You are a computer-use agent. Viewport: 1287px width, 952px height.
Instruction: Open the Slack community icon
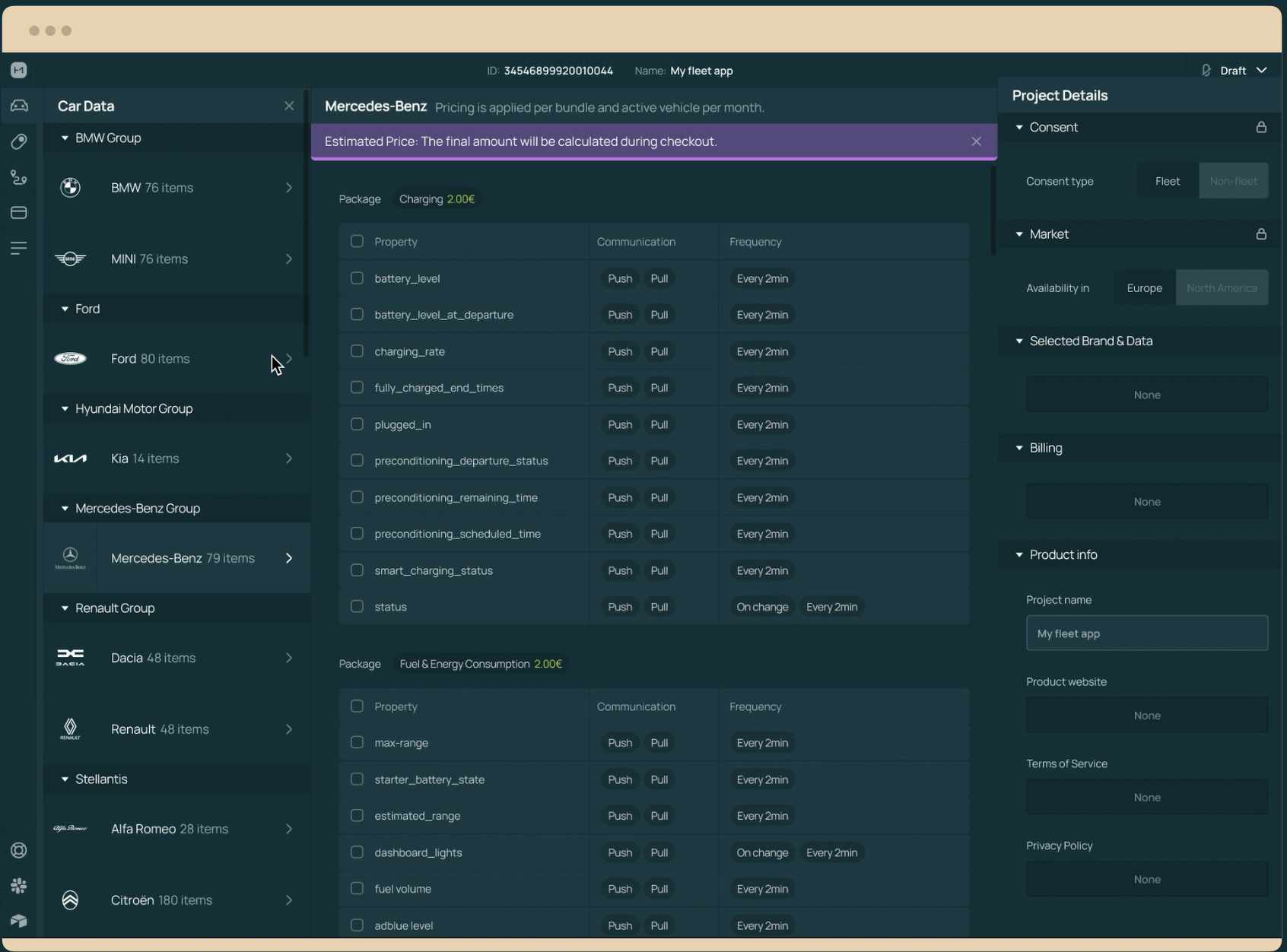19,886
